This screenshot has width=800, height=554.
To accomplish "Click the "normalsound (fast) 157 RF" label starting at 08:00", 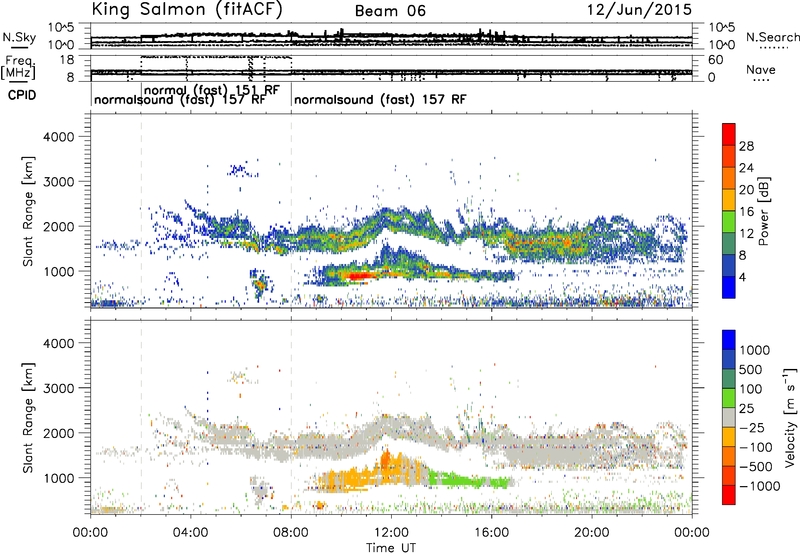I will 380,99.
